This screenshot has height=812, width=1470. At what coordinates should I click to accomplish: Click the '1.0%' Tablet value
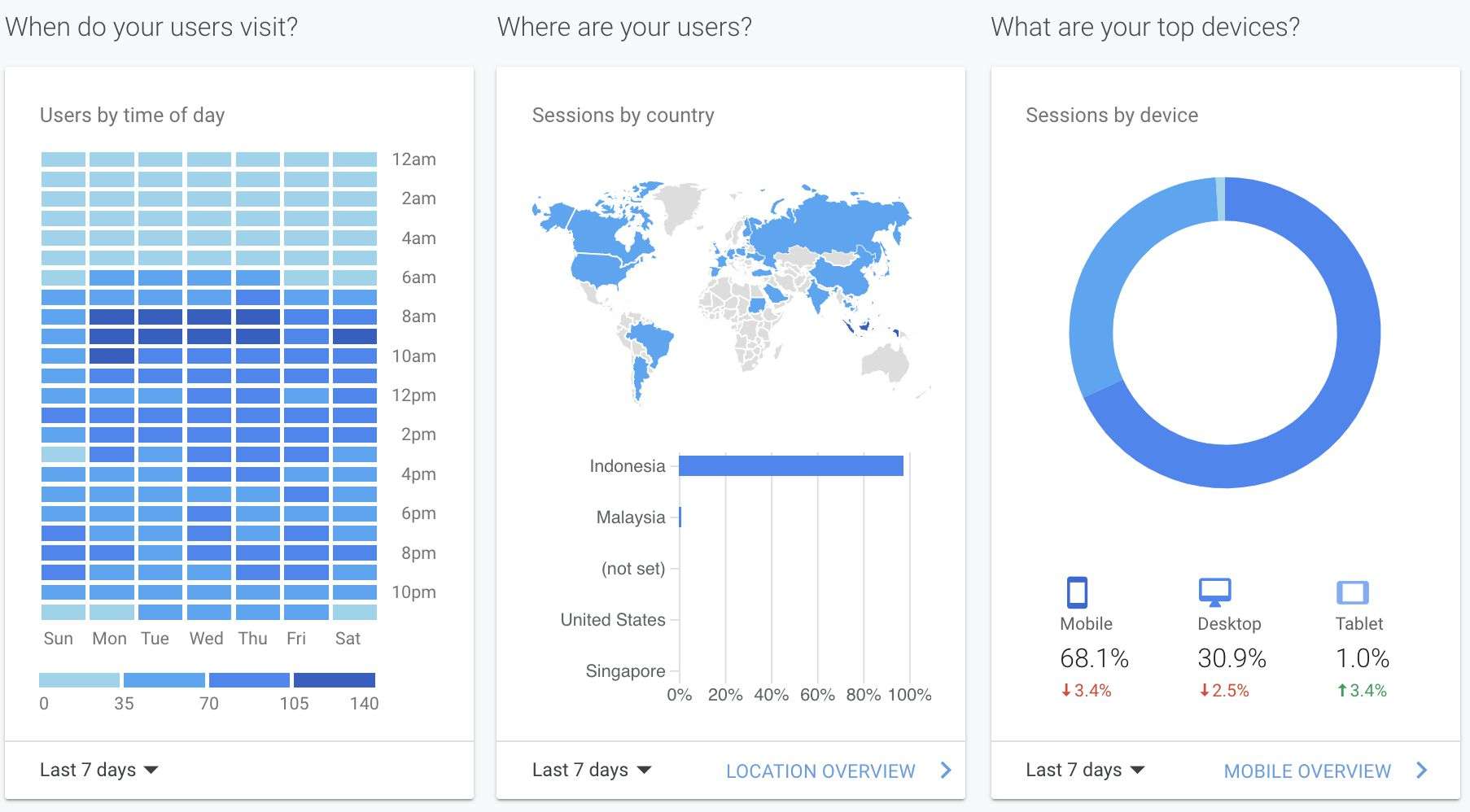point(1363,658)
